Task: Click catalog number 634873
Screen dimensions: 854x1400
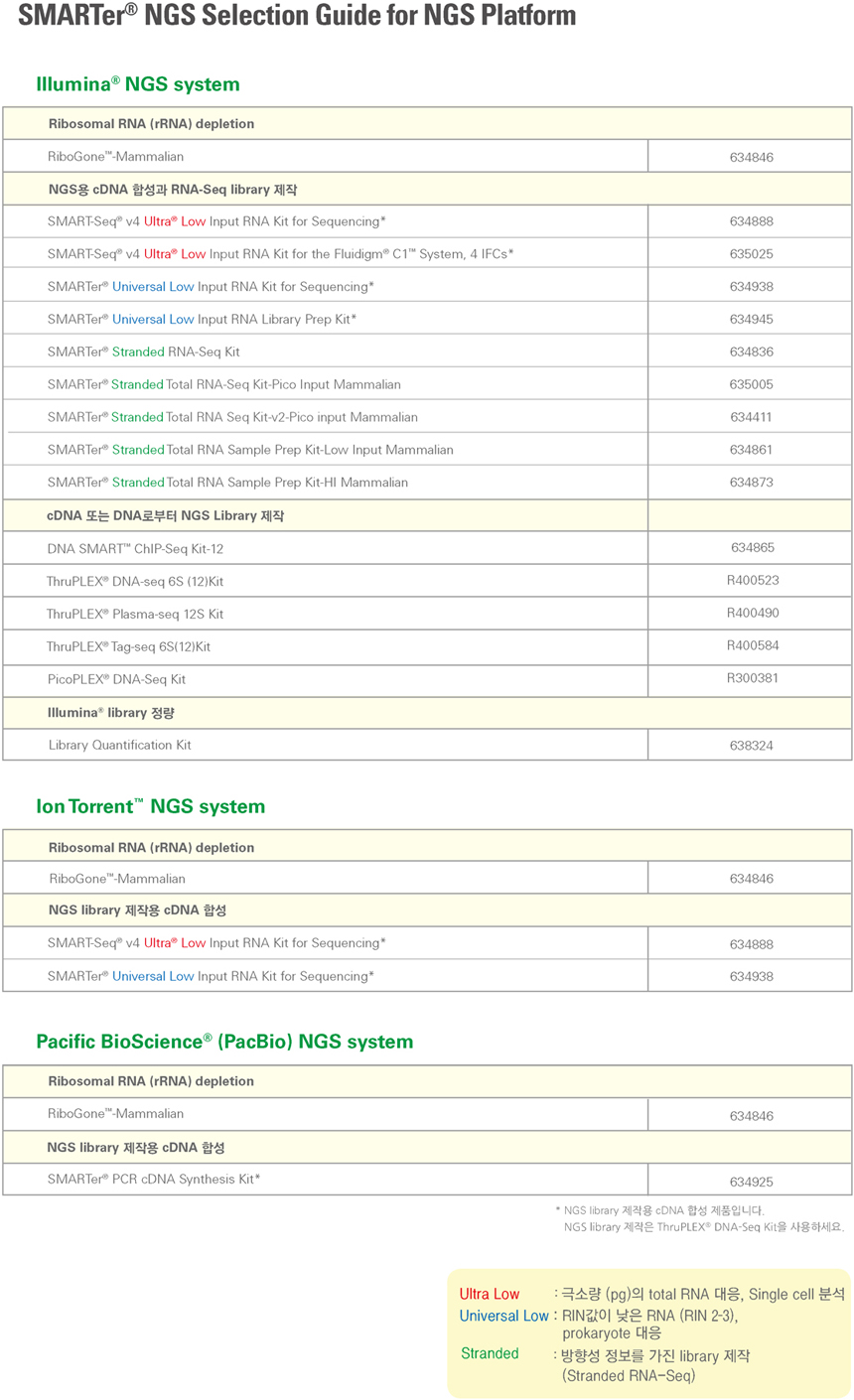Action: pos(751,484)
